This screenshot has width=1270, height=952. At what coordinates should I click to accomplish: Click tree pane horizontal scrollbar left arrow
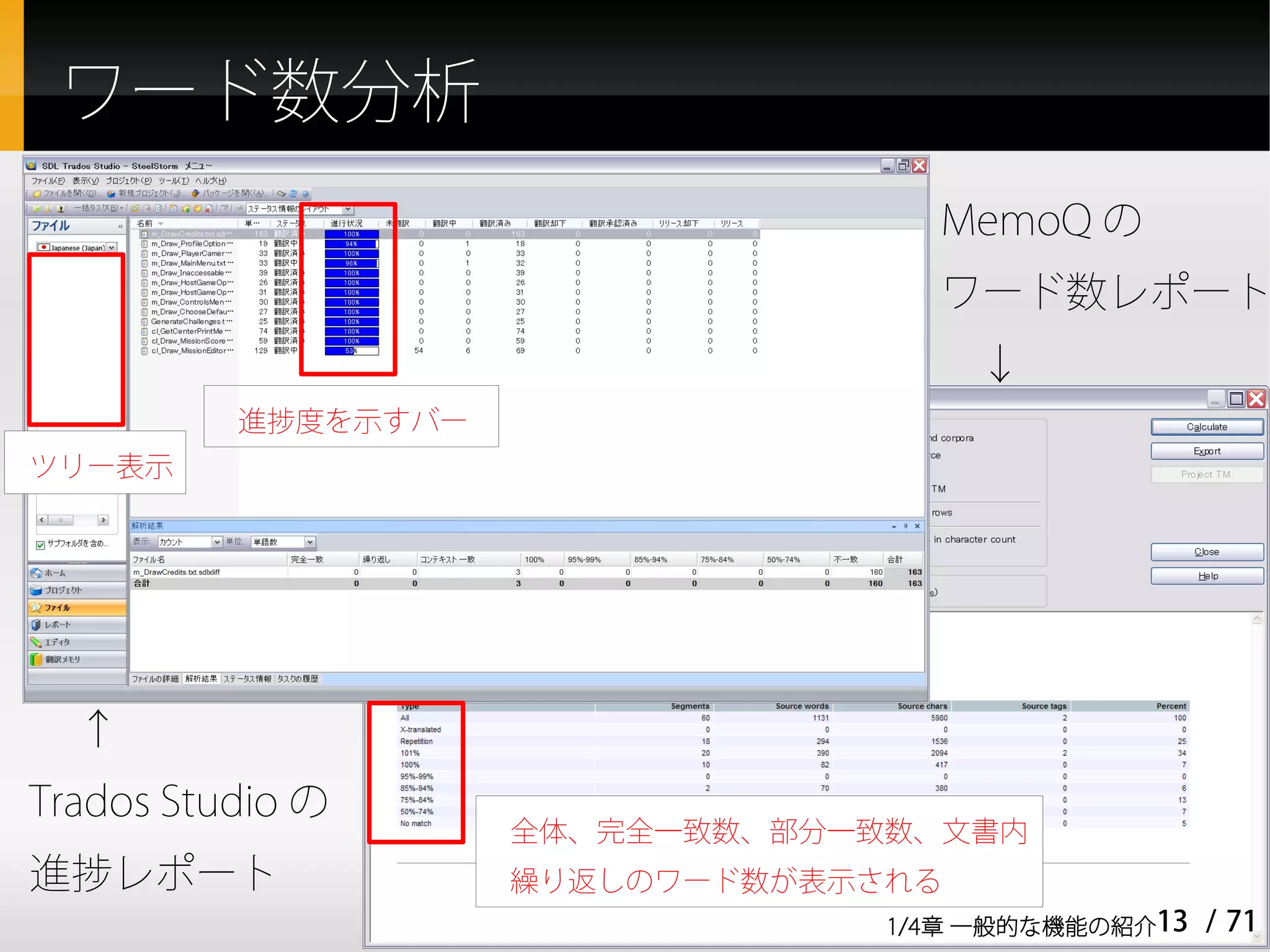pos(42,520)
